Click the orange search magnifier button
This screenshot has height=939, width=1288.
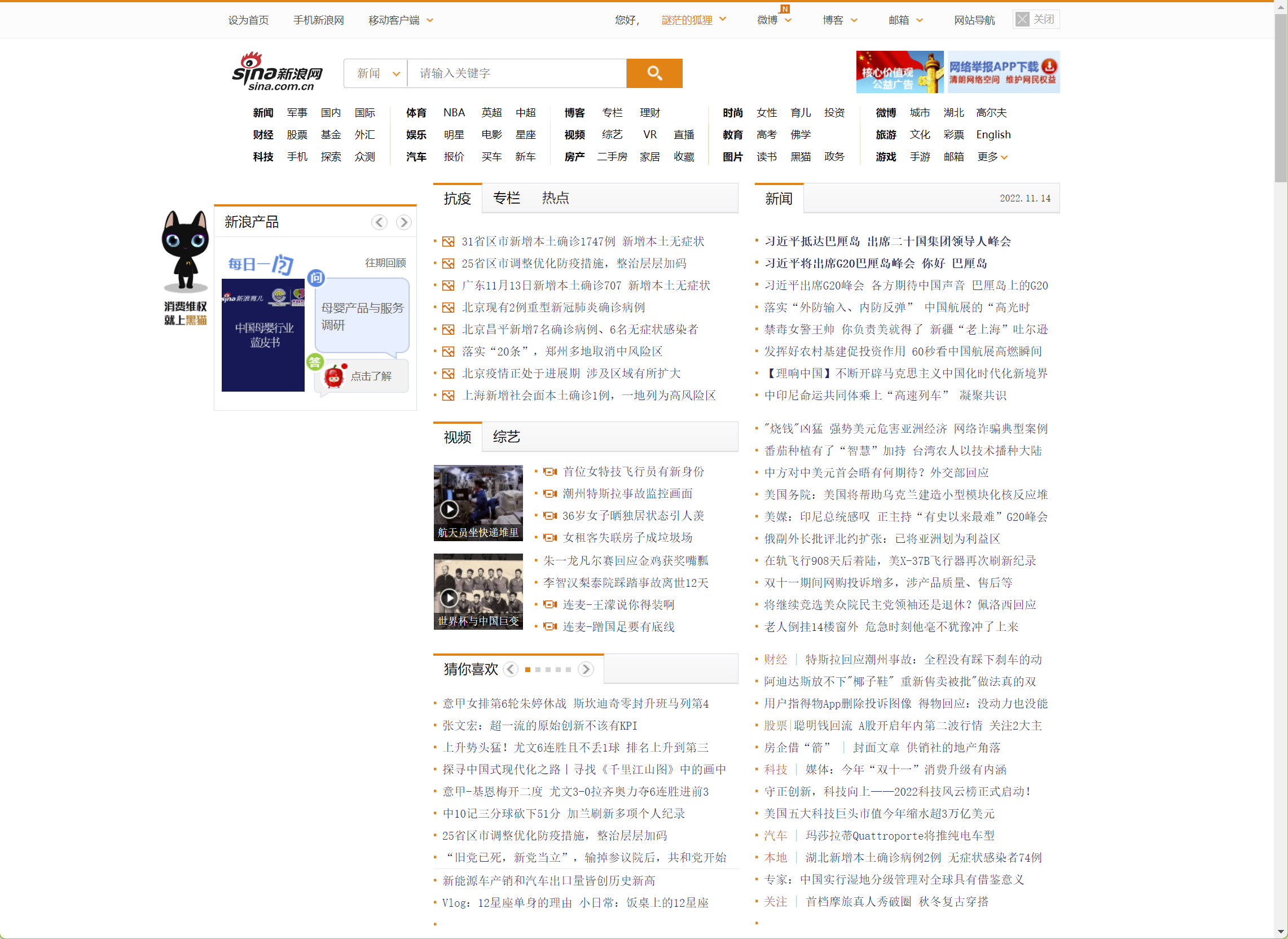(x=654, y=73)
